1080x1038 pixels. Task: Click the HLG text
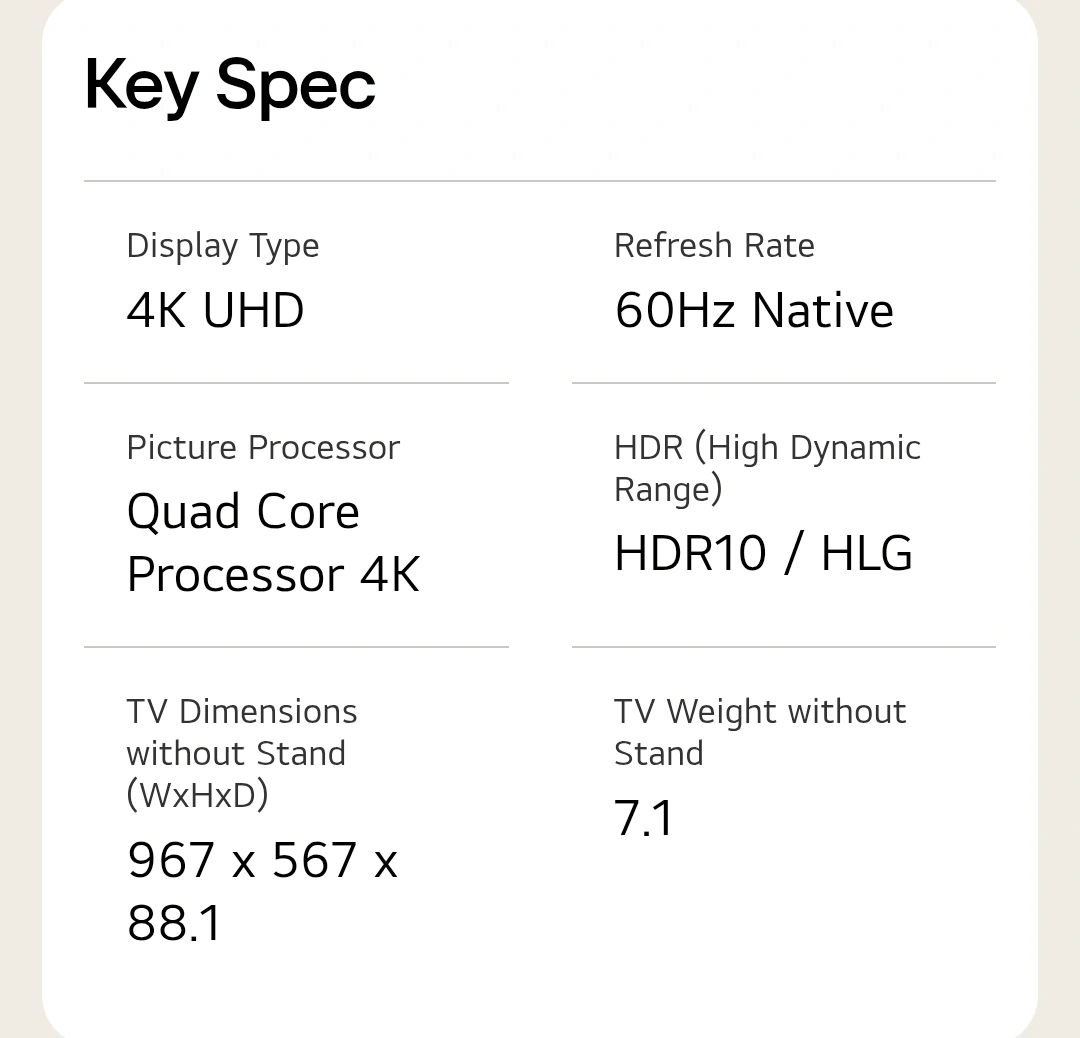pos(867,553)
